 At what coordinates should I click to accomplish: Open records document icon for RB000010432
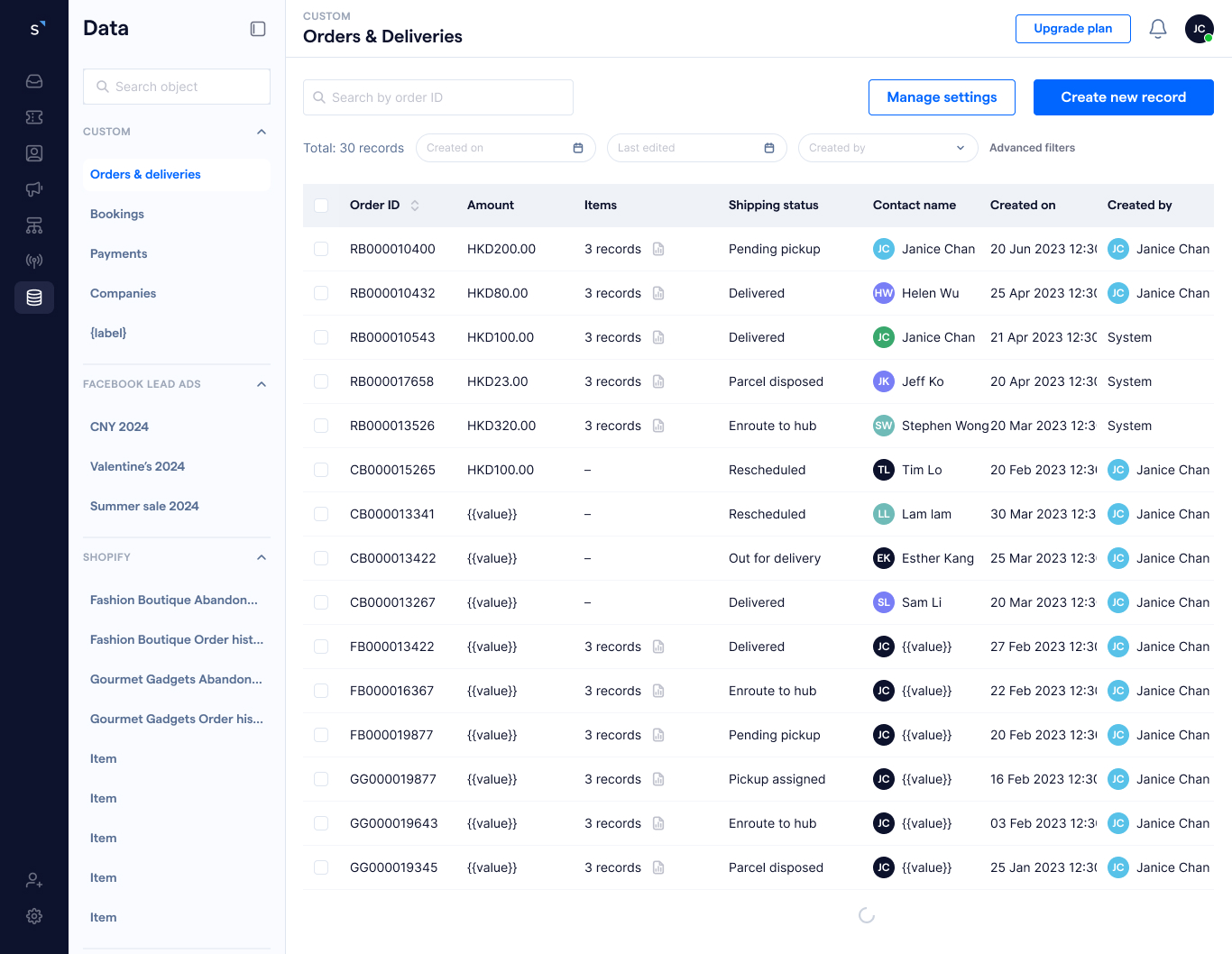point(658,293)
